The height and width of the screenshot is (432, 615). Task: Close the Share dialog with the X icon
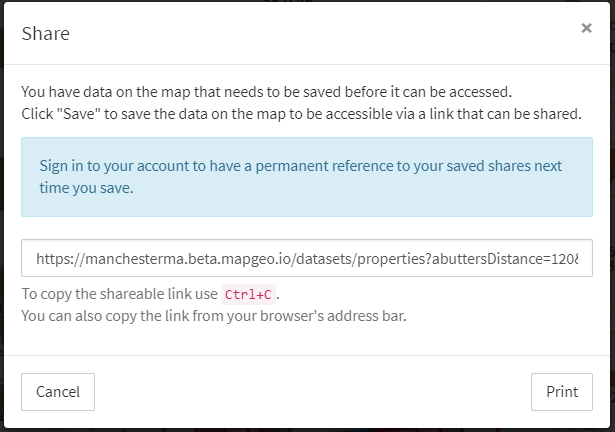[x=586, y=28]
